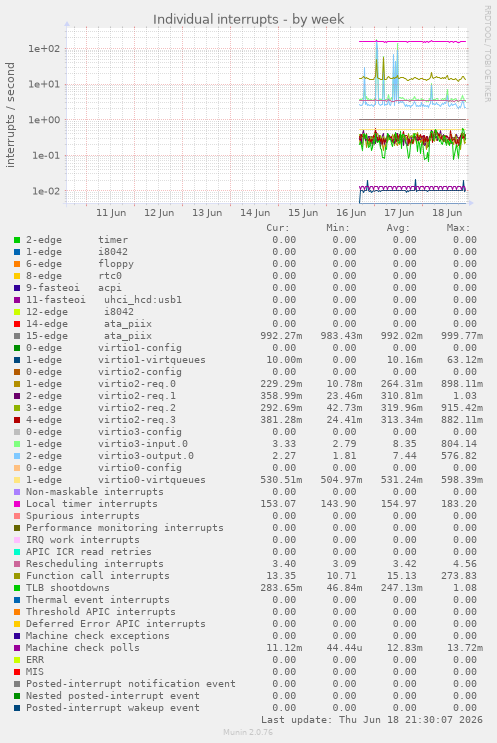Click the "virtio2-config" legend label
The width and height of the screenshot is (497, 743).
pos(140,372)
